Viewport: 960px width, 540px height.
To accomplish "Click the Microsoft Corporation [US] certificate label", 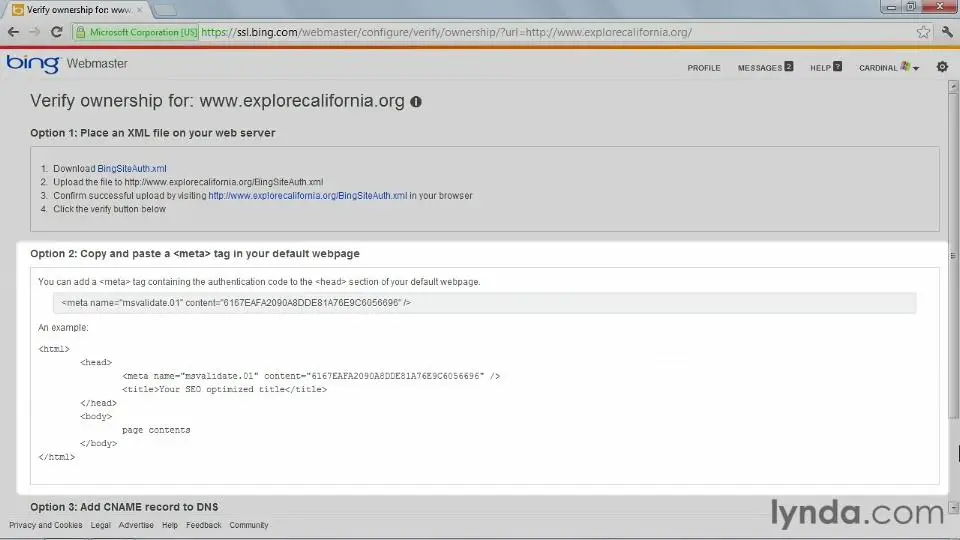I will click(x=143, y=32).
